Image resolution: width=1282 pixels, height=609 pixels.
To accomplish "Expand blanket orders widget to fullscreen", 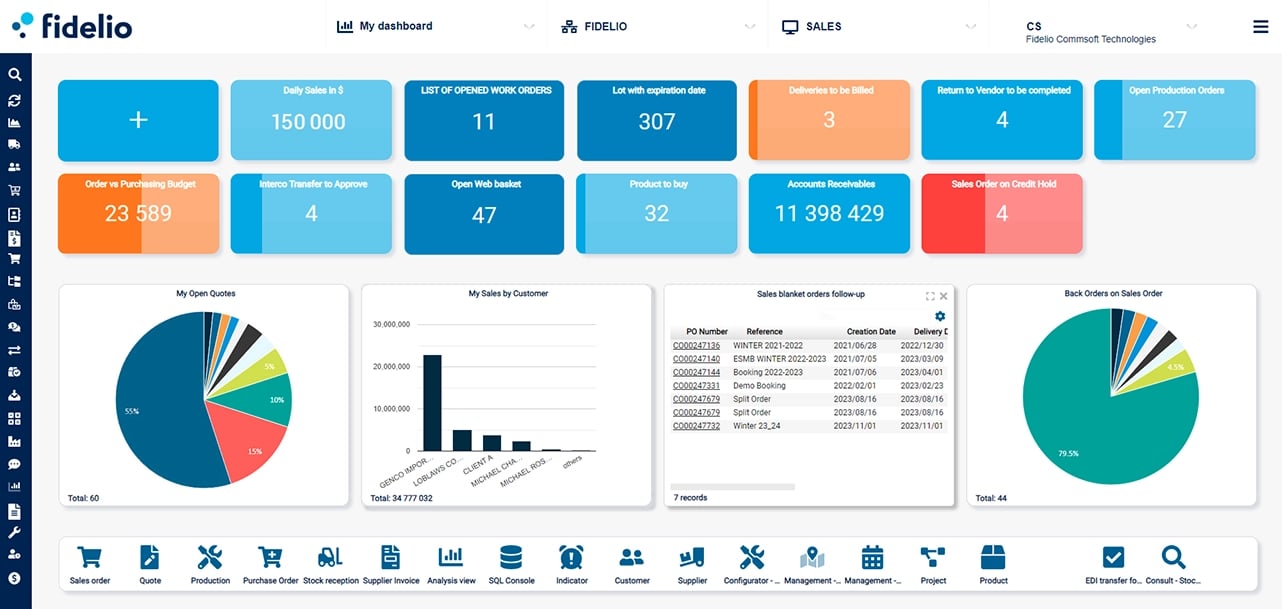I will [930, 296].
